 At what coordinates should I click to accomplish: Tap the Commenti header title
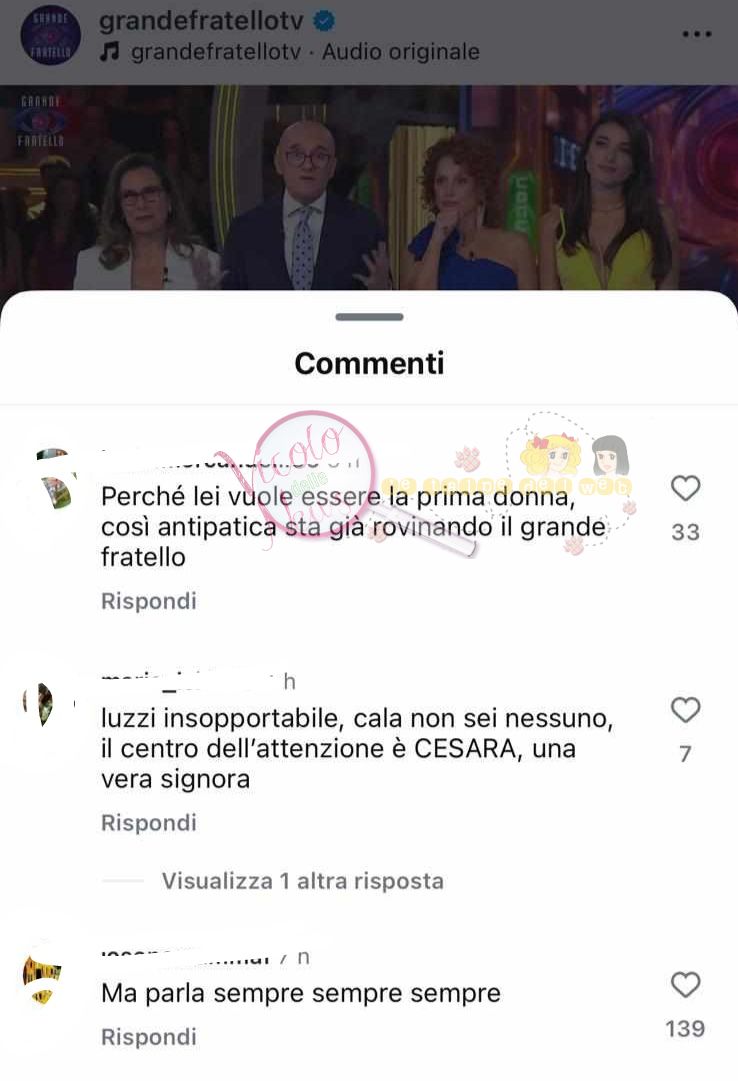point(369,363)
